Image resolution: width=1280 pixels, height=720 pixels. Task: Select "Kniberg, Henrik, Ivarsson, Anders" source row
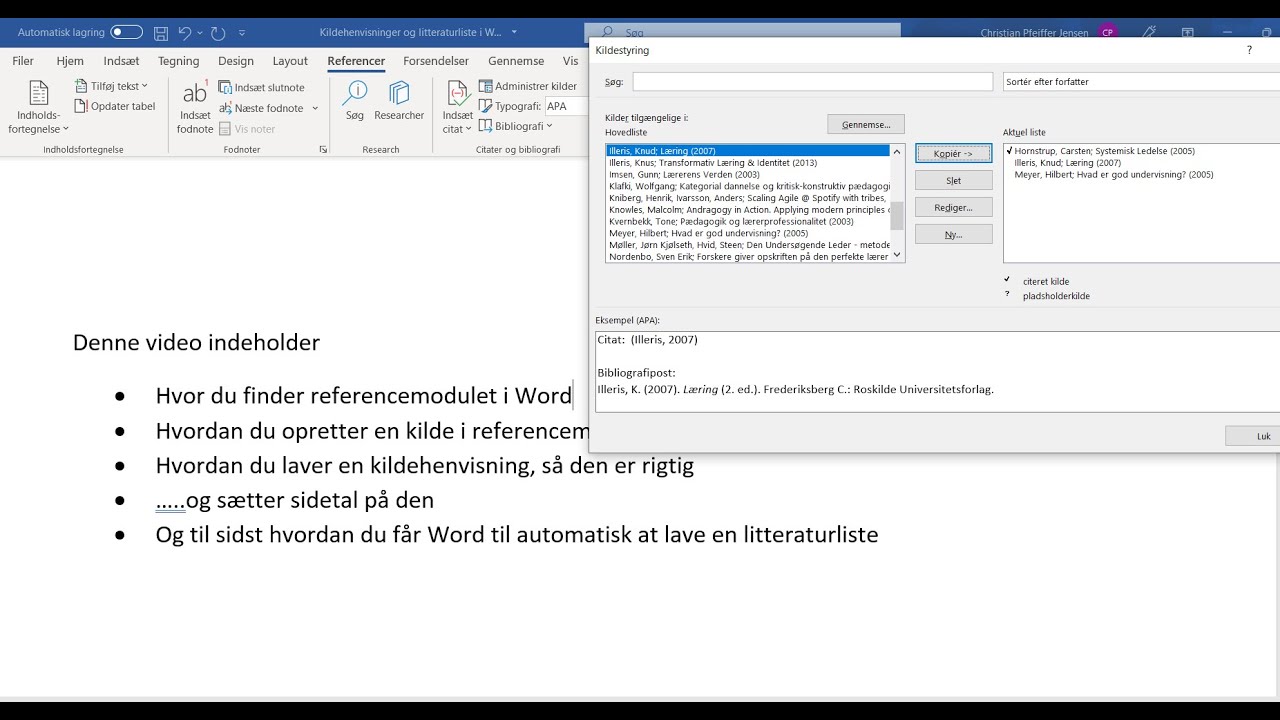[x=748, y=198]
